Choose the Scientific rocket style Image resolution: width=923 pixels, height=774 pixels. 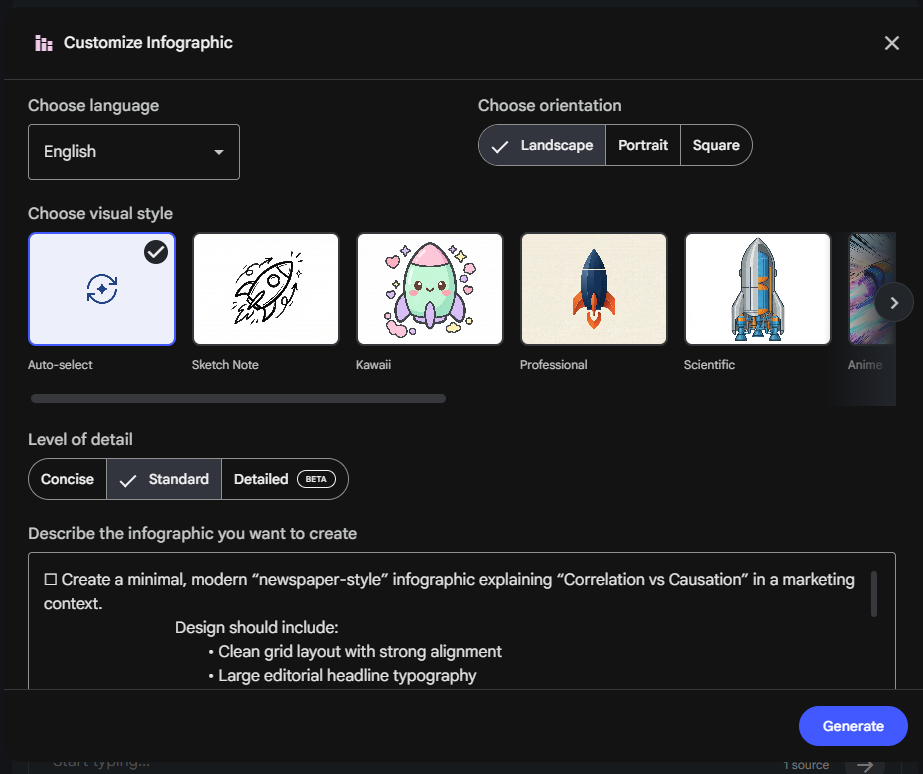pyautogui.click(x=758, y=289)
